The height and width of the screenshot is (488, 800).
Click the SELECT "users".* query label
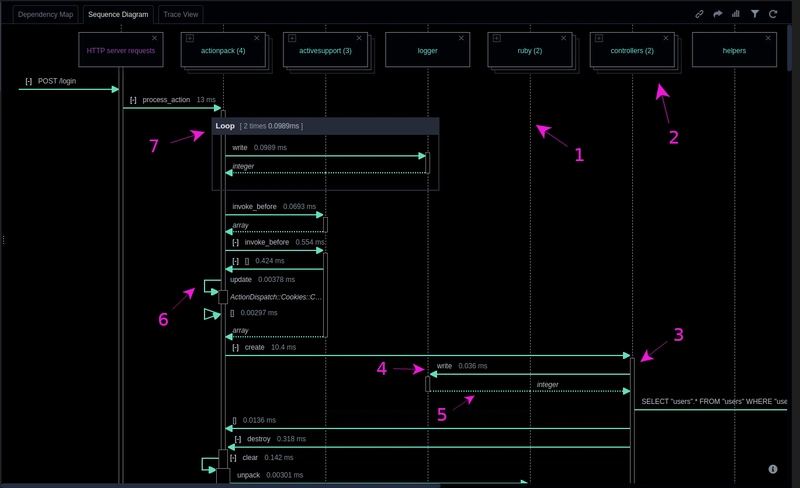[x=714, y=401]
